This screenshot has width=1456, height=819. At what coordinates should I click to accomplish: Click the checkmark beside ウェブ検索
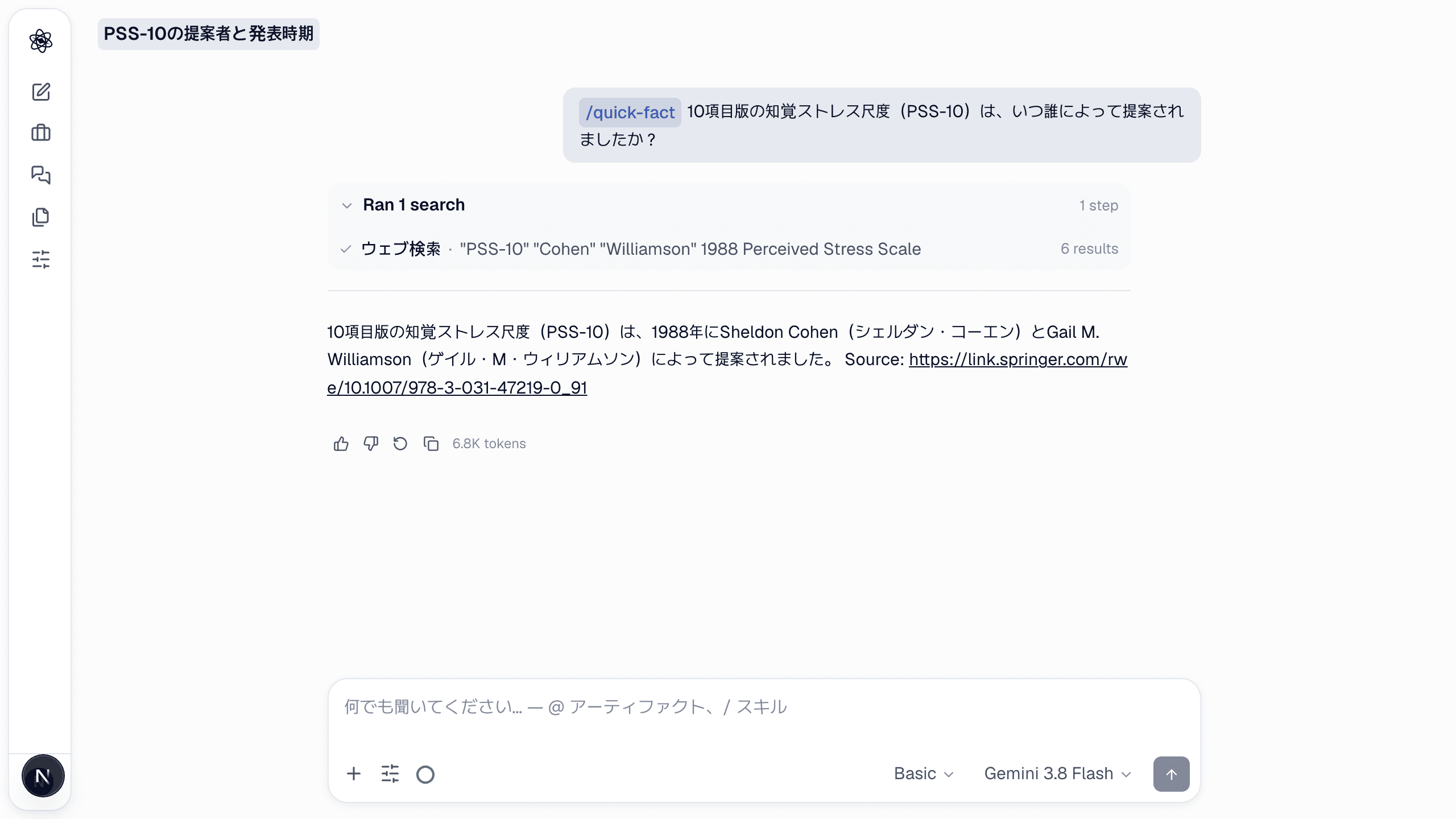346,249
